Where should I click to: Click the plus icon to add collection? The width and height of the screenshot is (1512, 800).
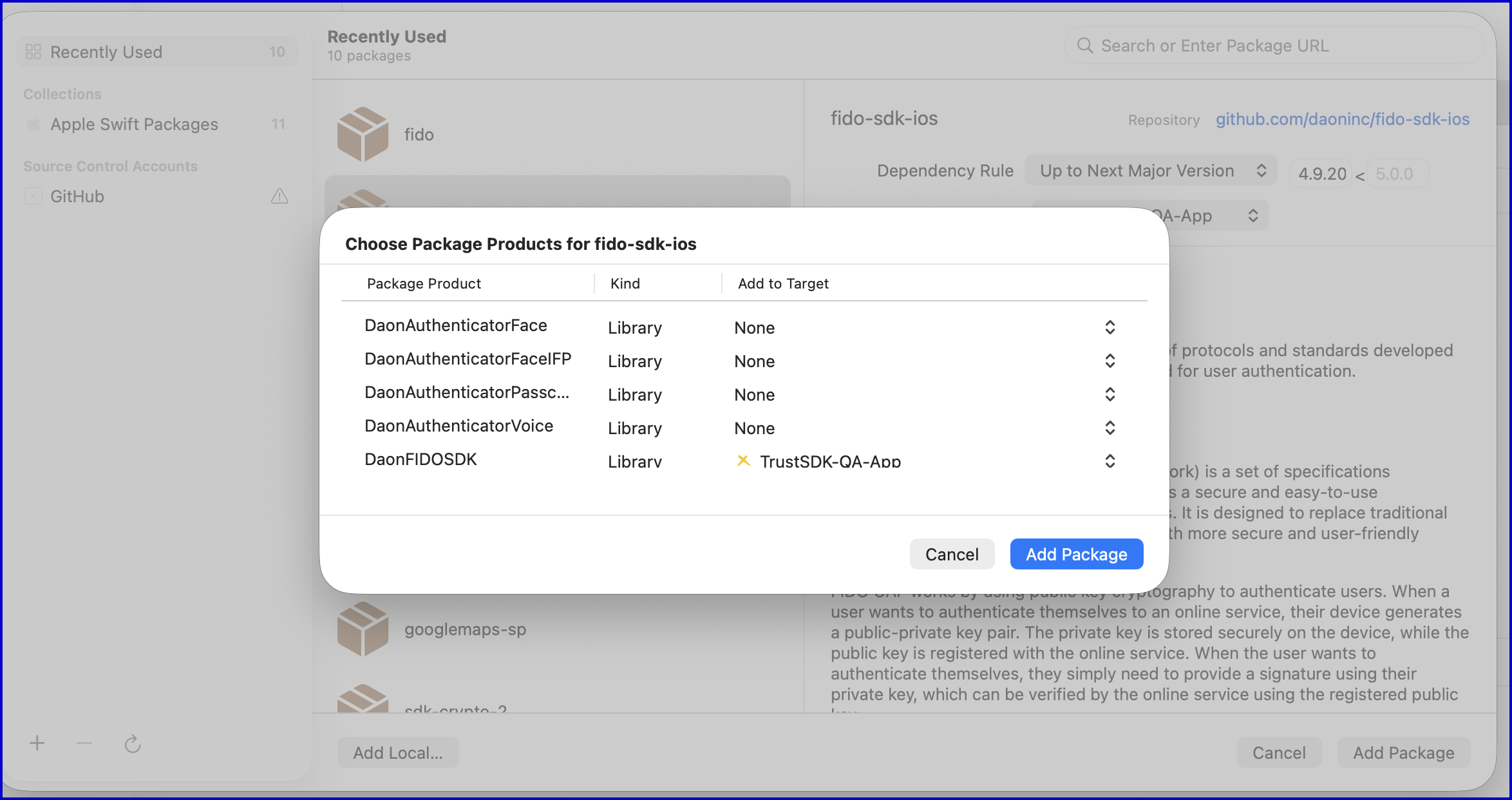tap(37, 743)
